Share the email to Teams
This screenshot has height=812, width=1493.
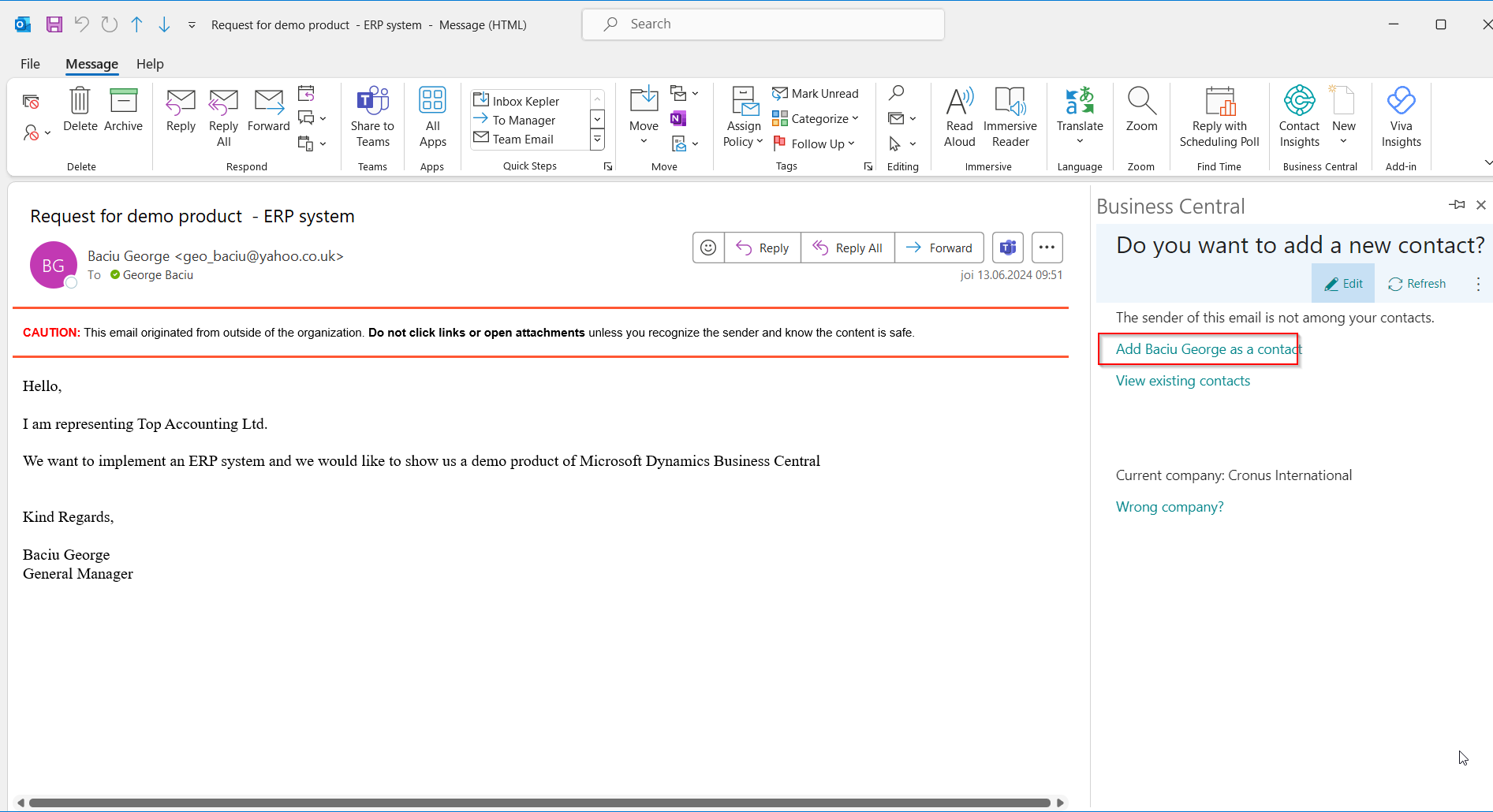pos(372,118)
